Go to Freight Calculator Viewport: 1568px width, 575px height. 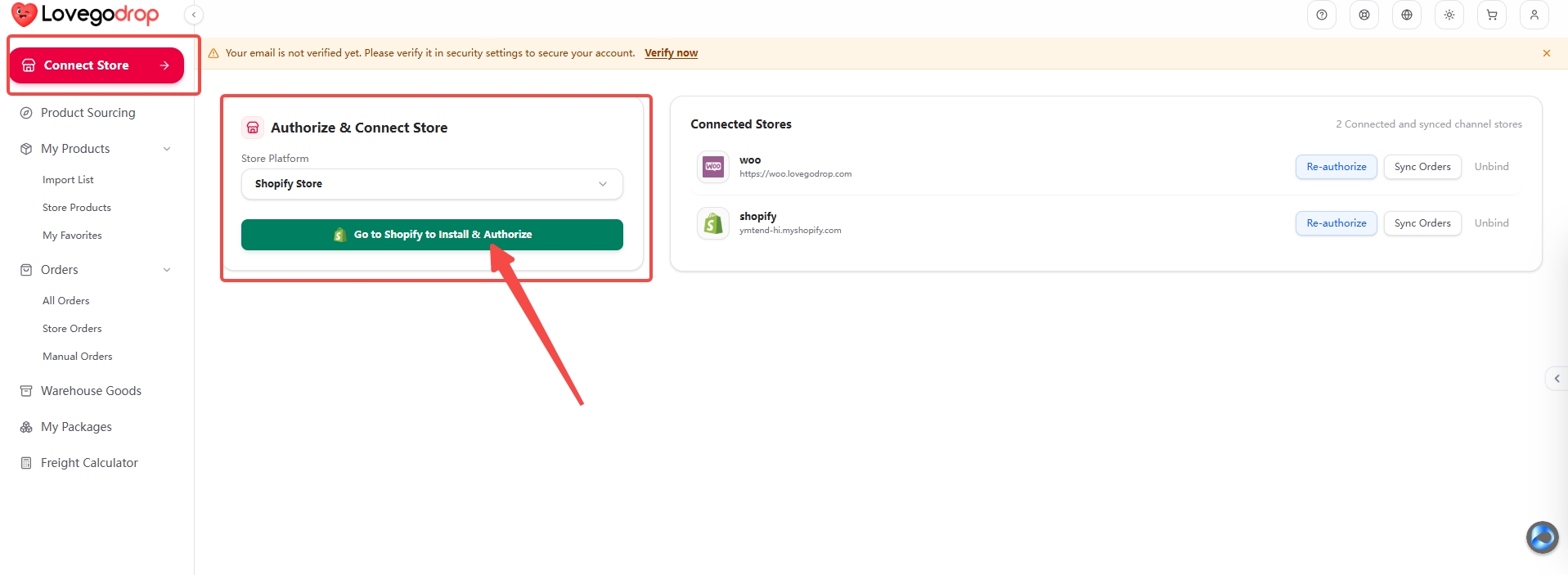[x=89, y=463]
